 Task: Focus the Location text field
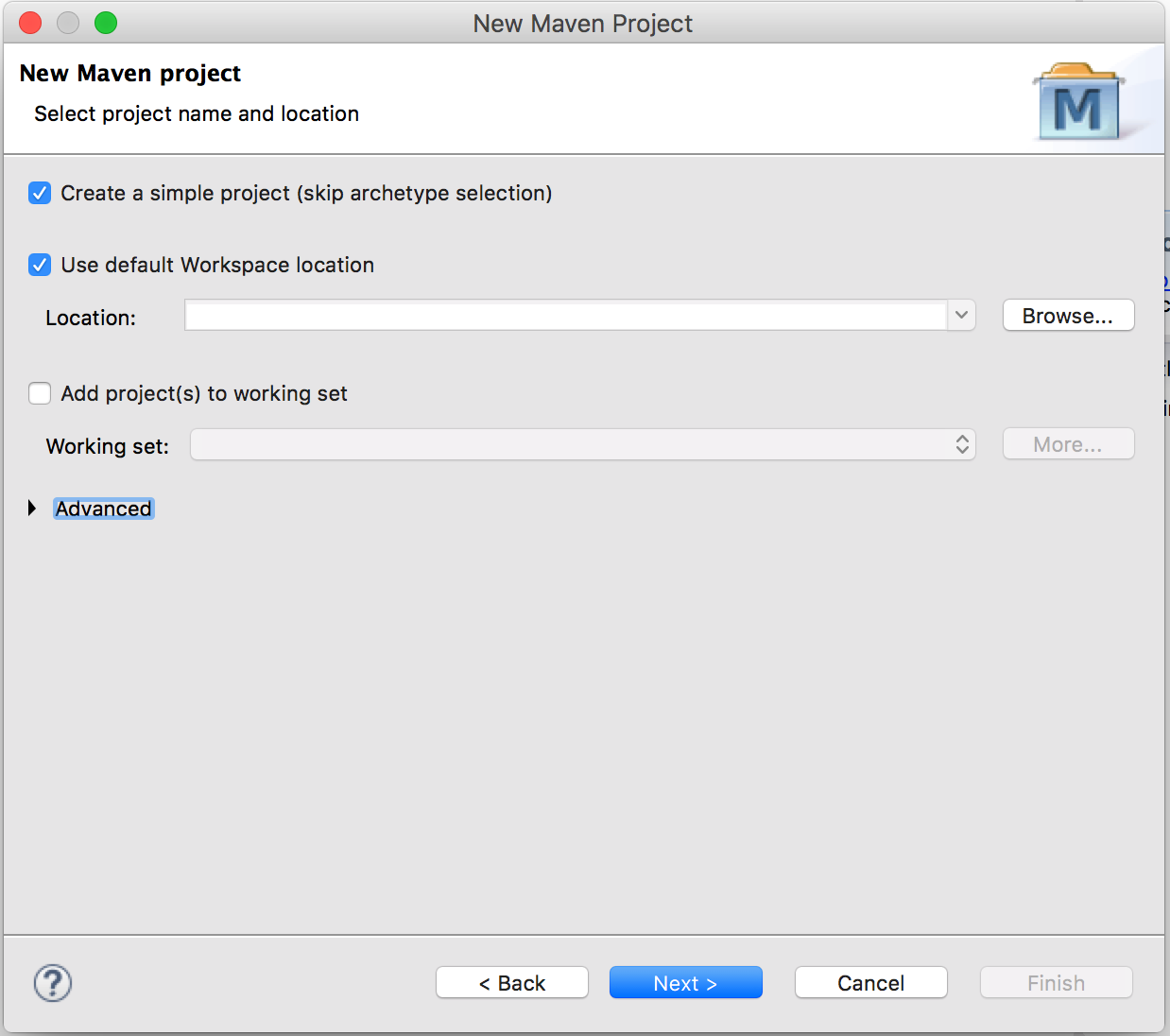(x=566, y=316)
